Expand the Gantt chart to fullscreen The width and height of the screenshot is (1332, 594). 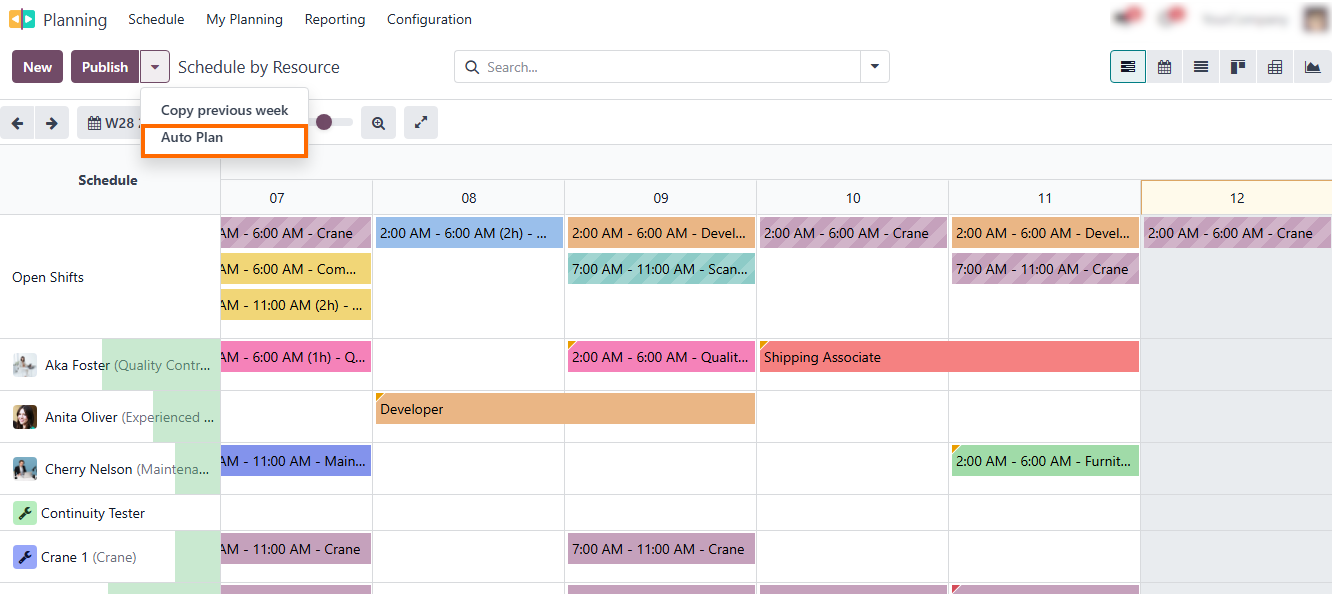pyautogui.click(x=420, y=122)
